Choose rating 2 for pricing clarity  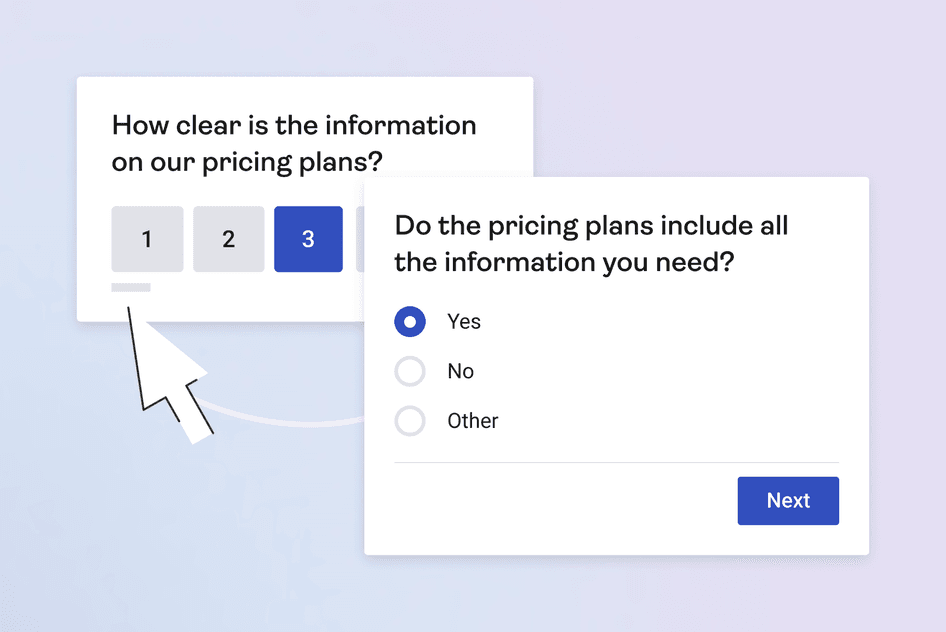228,239
